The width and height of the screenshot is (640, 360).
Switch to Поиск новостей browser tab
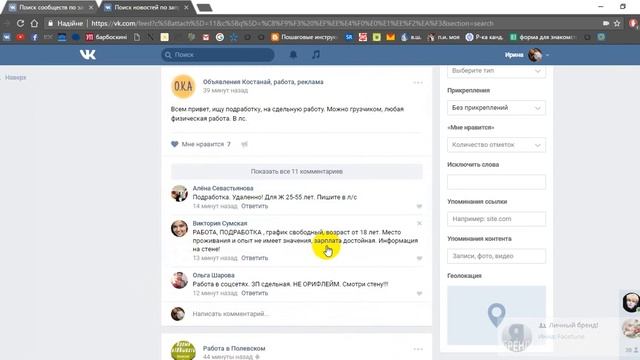[x=146, y=7]
